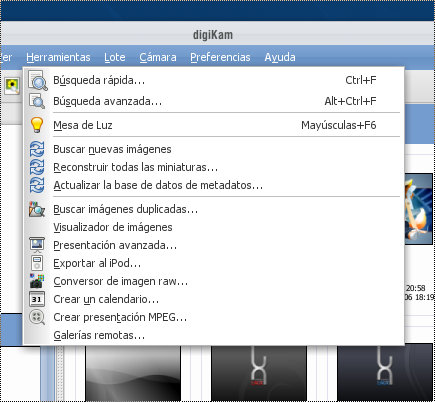Select the dark thumbnail with red logo text
This screenshot has width=435, height=402.
pos(259,373)
